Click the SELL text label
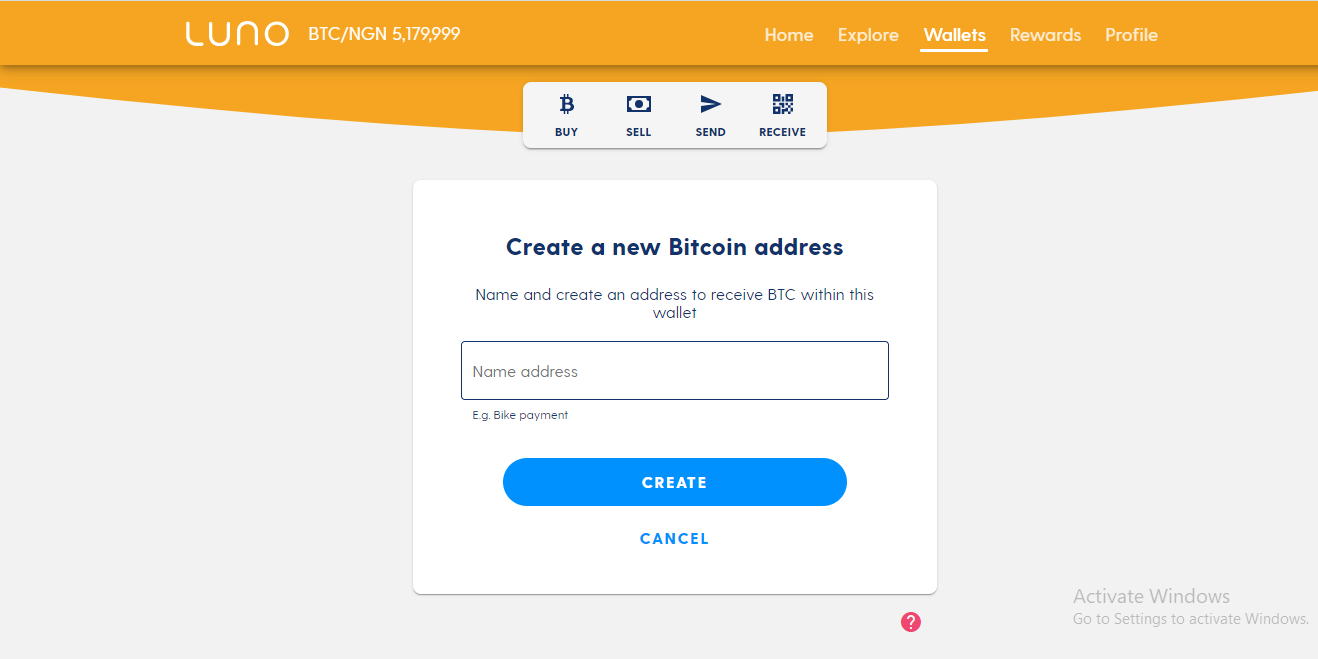This screenshot has width=1318, height=659. click(x=639, y=132)
